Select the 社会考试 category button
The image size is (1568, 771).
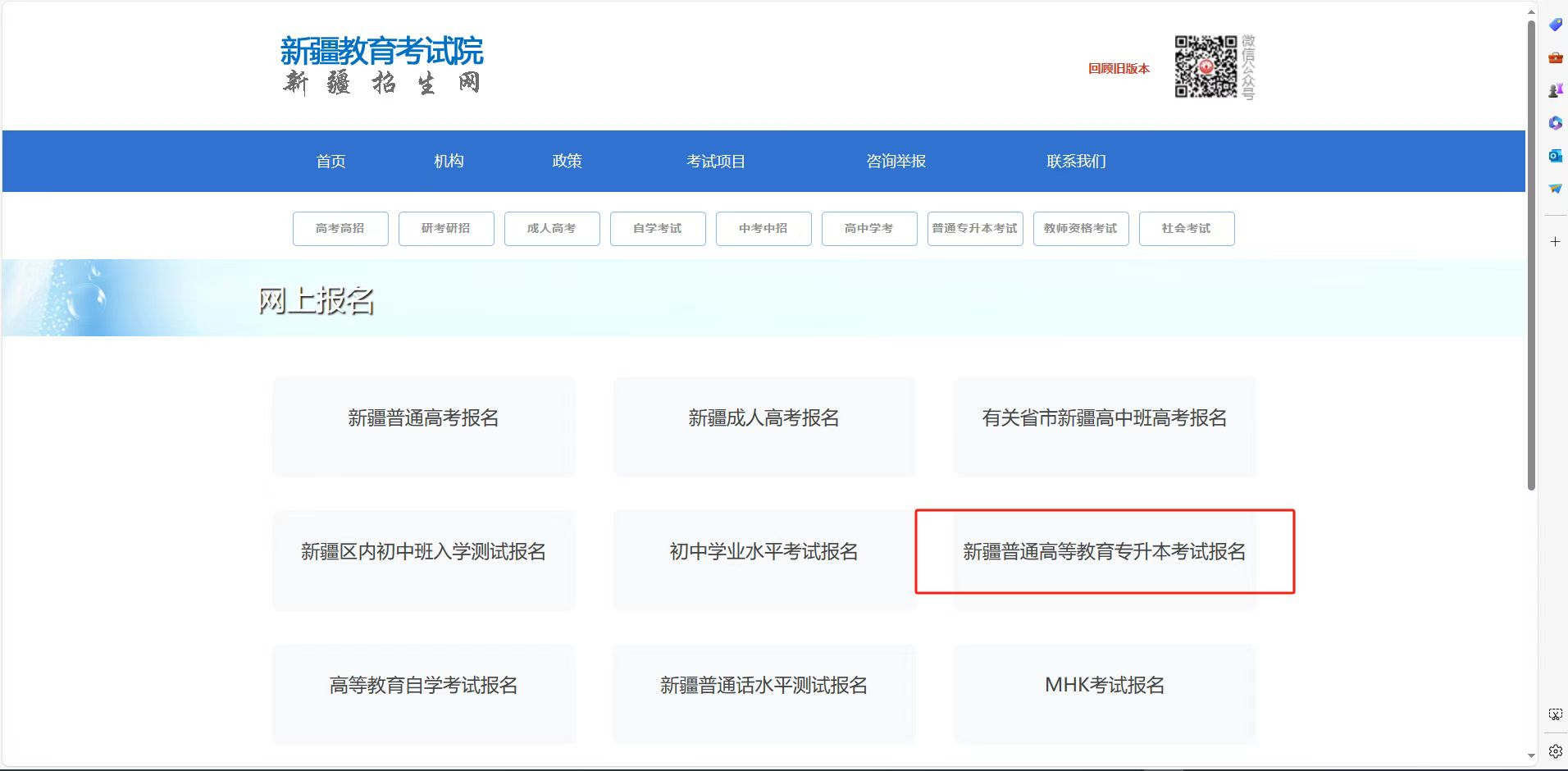(1187, 229)
